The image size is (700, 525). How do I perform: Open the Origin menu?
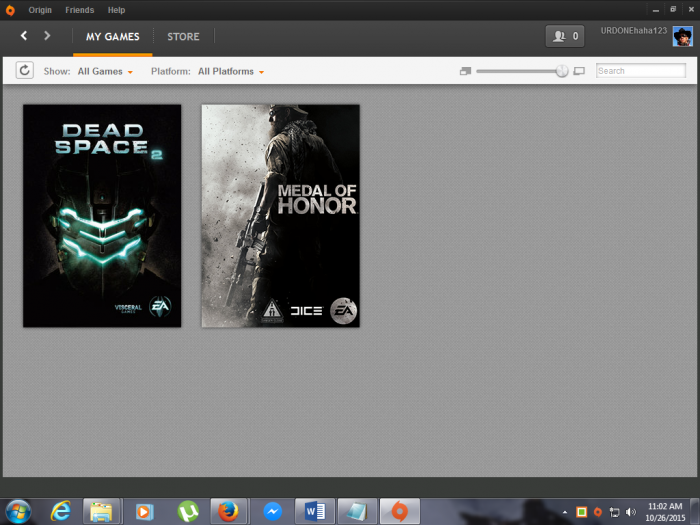[40, 10]
